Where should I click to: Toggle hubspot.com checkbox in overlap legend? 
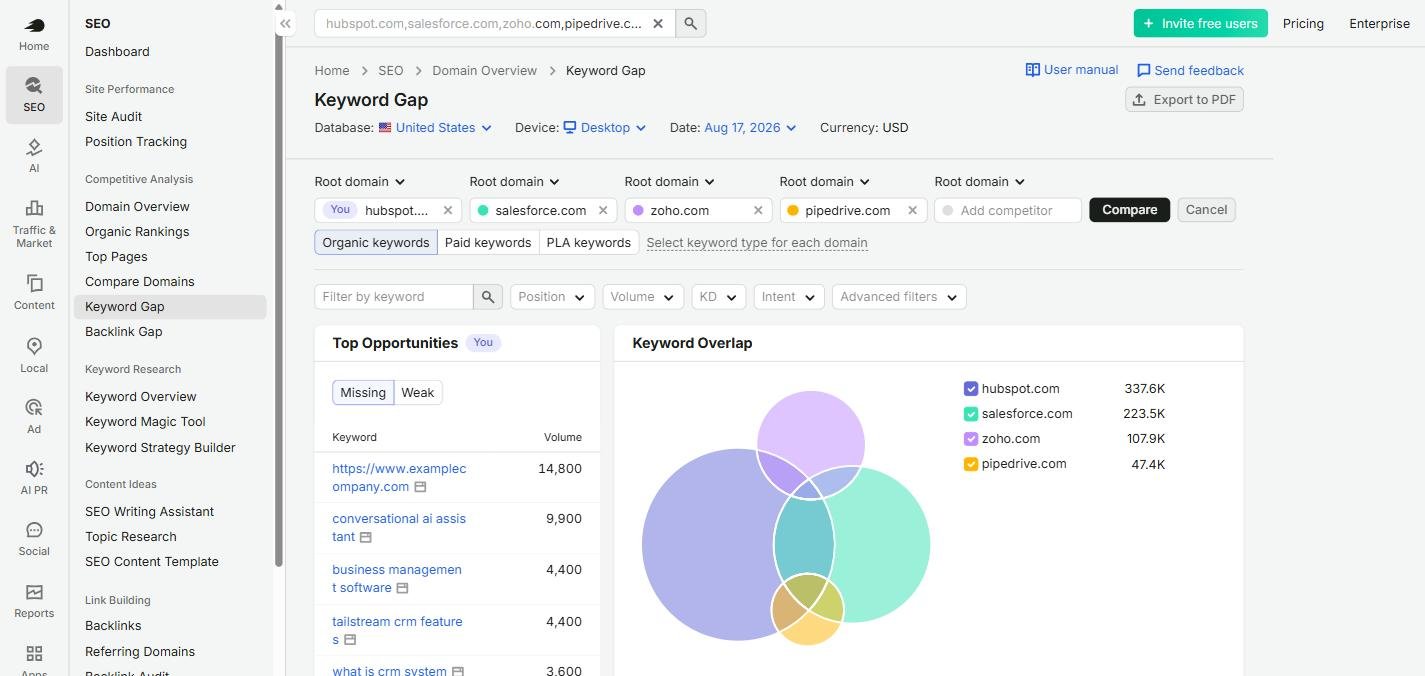(970, 389)
